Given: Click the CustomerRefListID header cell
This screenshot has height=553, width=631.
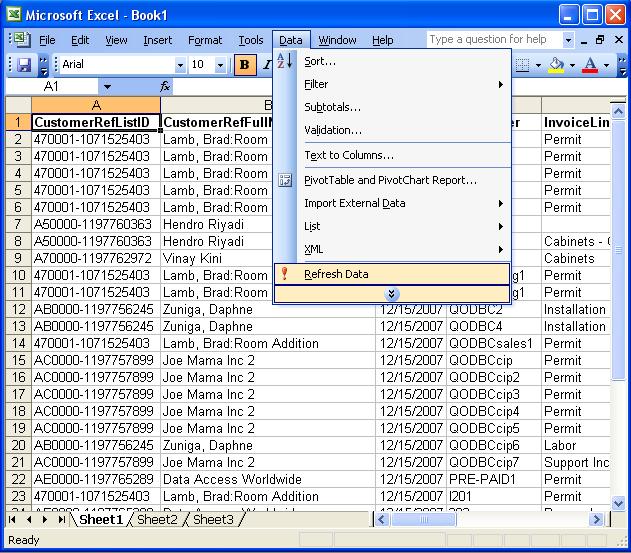Looking at the screenshot, I should tap(96, 122).
